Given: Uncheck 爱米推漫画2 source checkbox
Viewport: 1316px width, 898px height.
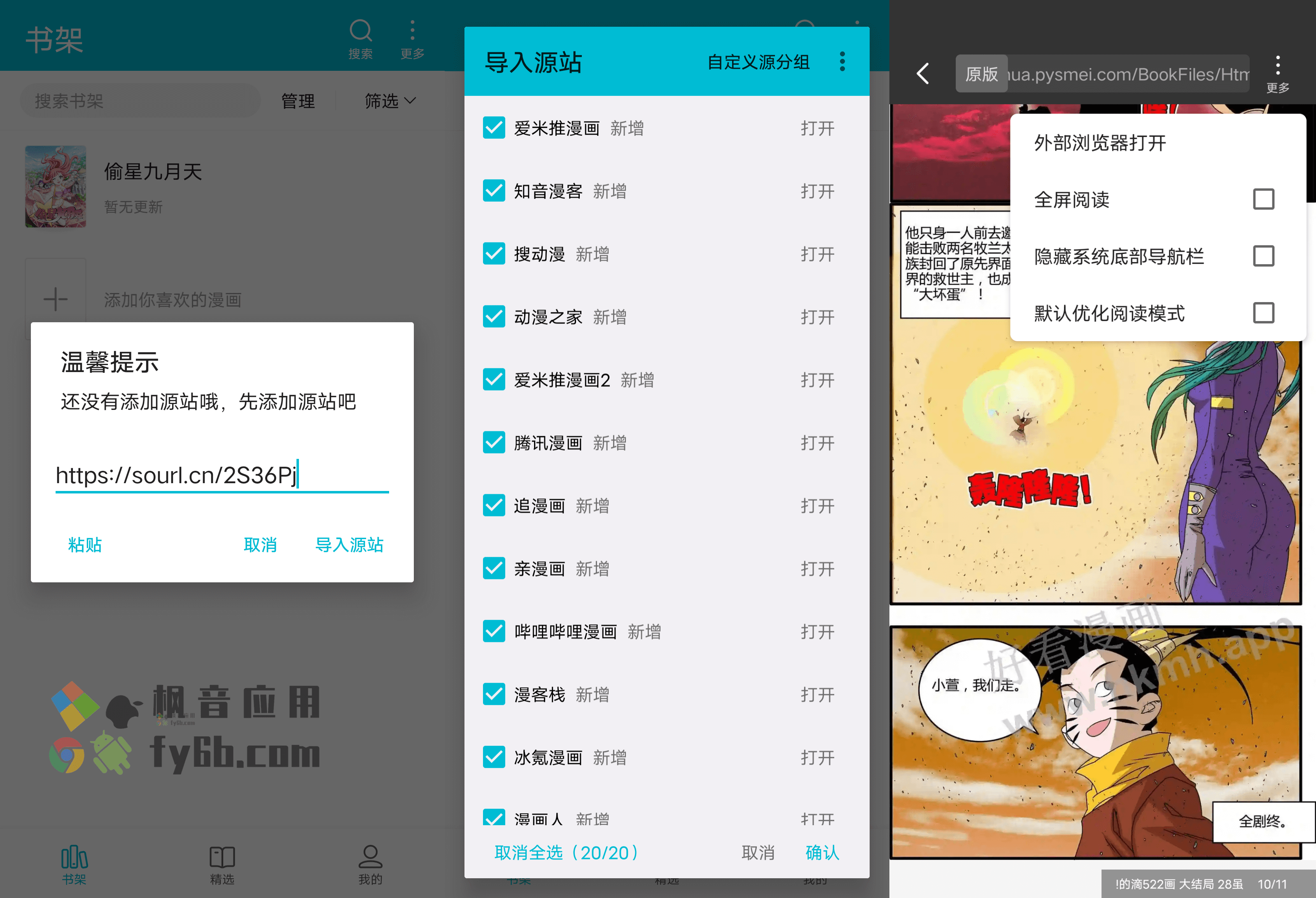Looking at the screenshot, I should [494, 380].
